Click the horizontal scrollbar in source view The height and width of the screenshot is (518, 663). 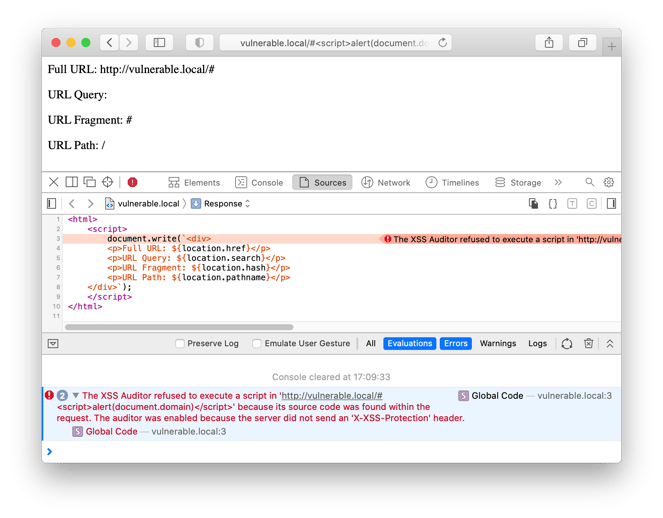pos(179,327)
